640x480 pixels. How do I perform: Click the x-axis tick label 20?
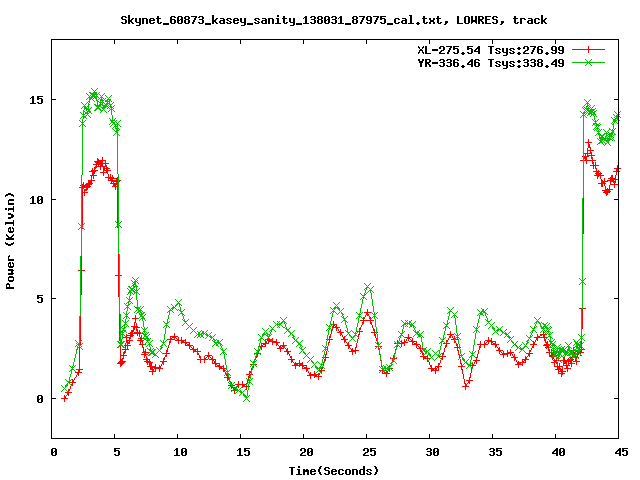[x=306, y=452]
